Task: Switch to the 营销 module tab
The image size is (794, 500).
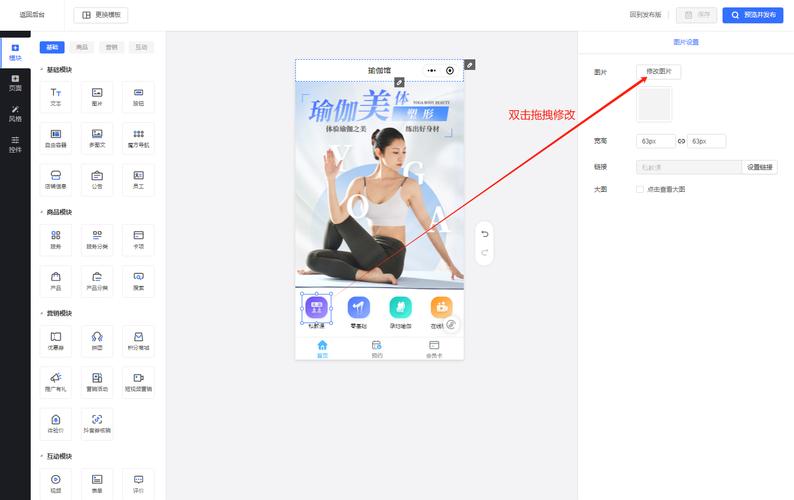Action: point(111,47)
